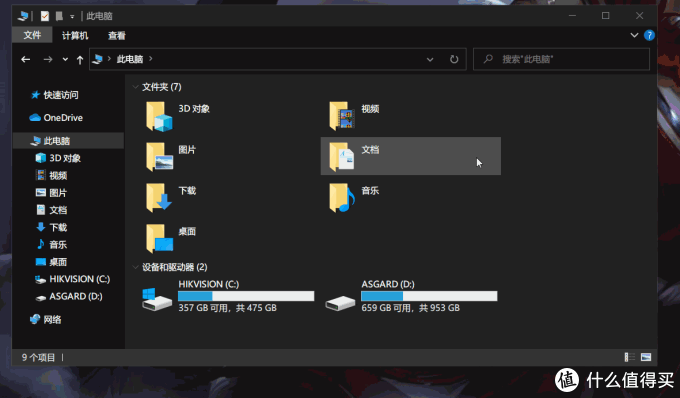Open Explorer help via question mark
Viewport: 680px width, 398px height.
pyautogui.click(x=649, y=35)
